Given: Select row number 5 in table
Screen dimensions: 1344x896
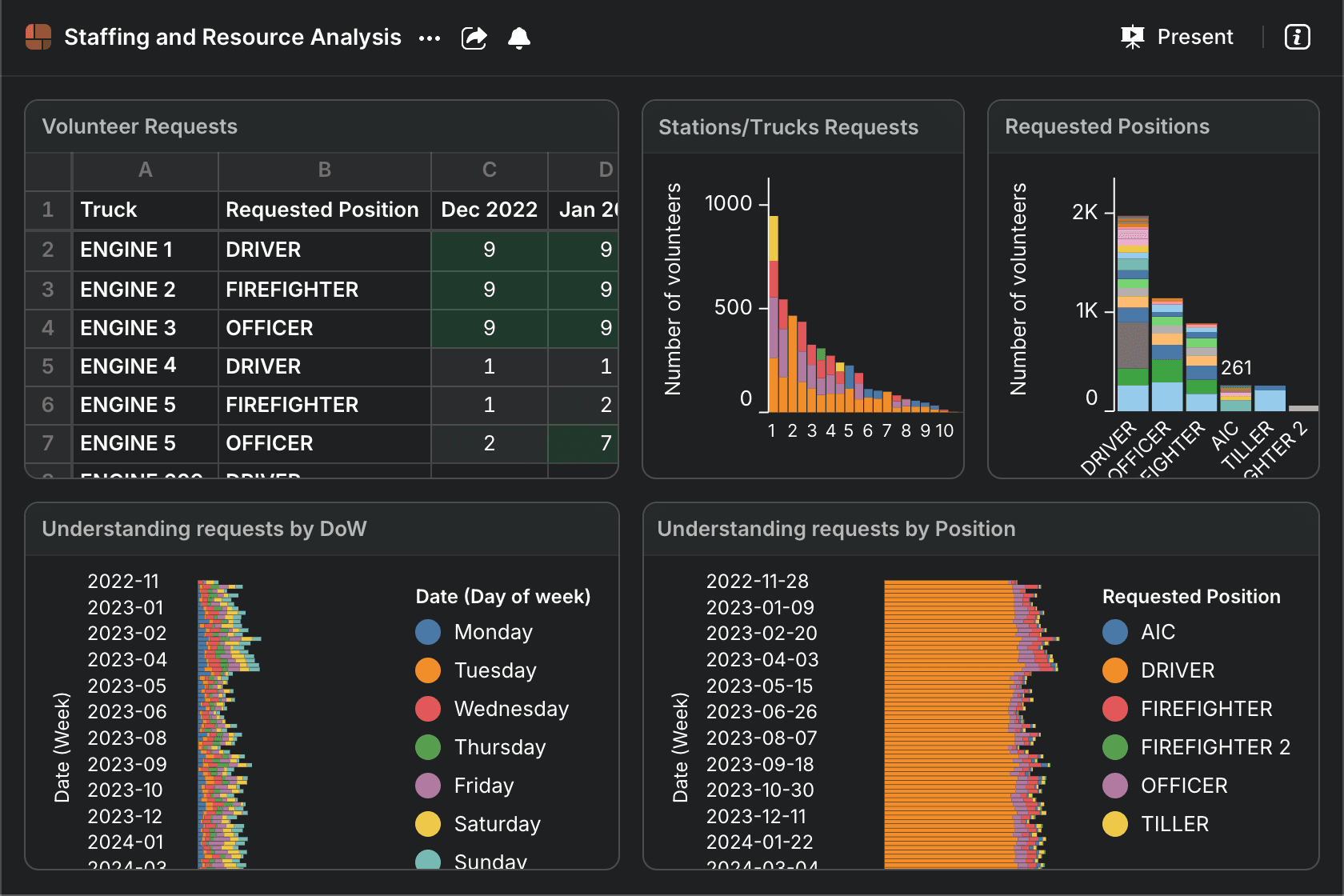Looking at the screenshot, I should coord(48,366).
